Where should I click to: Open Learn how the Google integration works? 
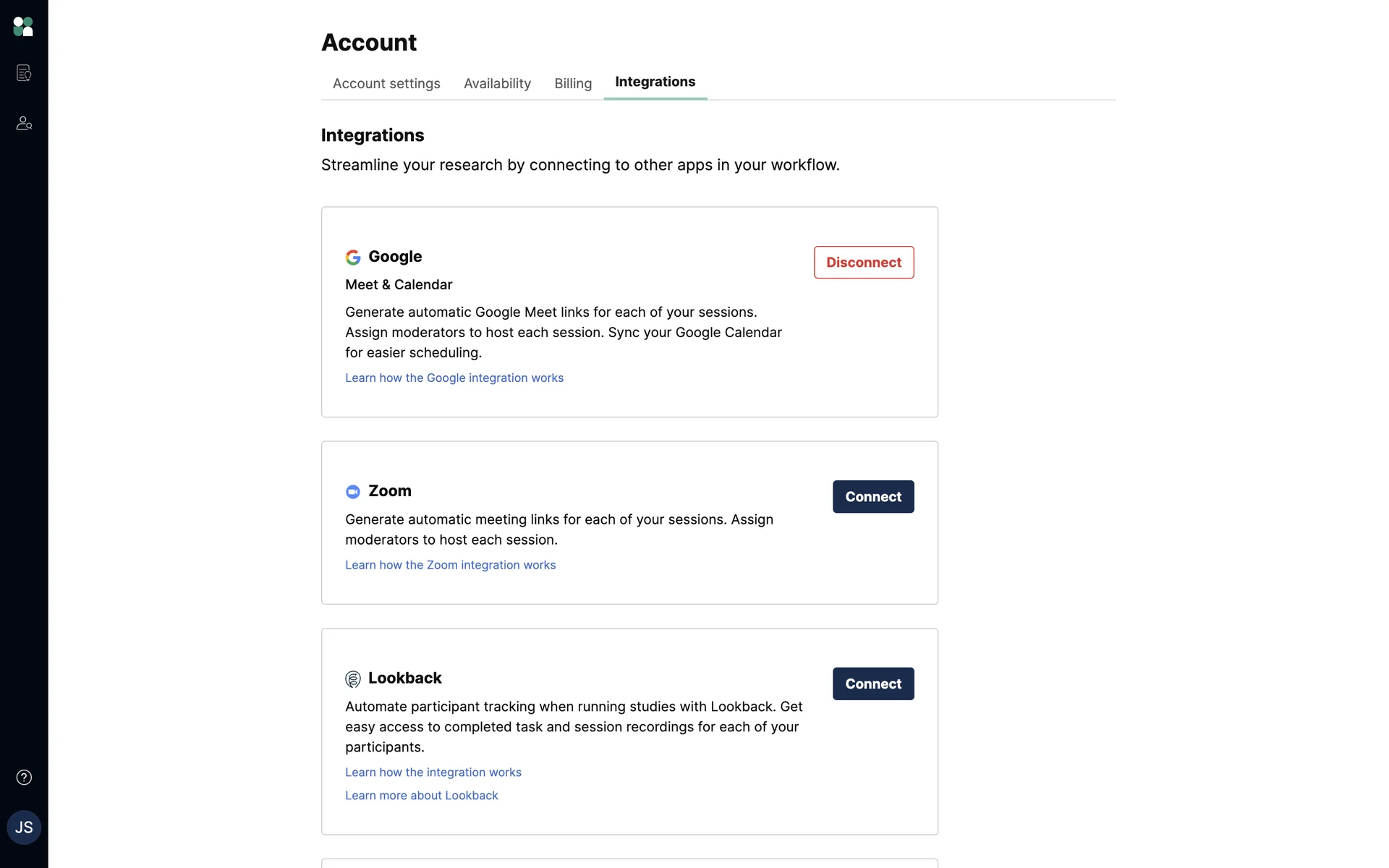[454, 378]
